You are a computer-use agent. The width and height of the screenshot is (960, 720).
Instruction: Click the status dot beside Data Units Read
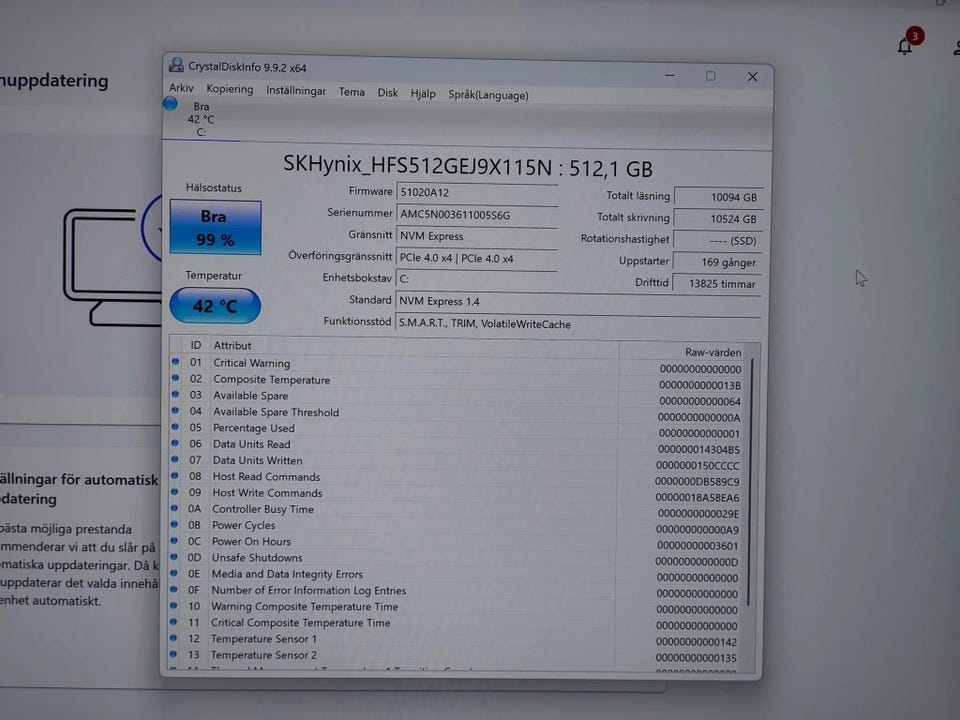pos(175,443)
